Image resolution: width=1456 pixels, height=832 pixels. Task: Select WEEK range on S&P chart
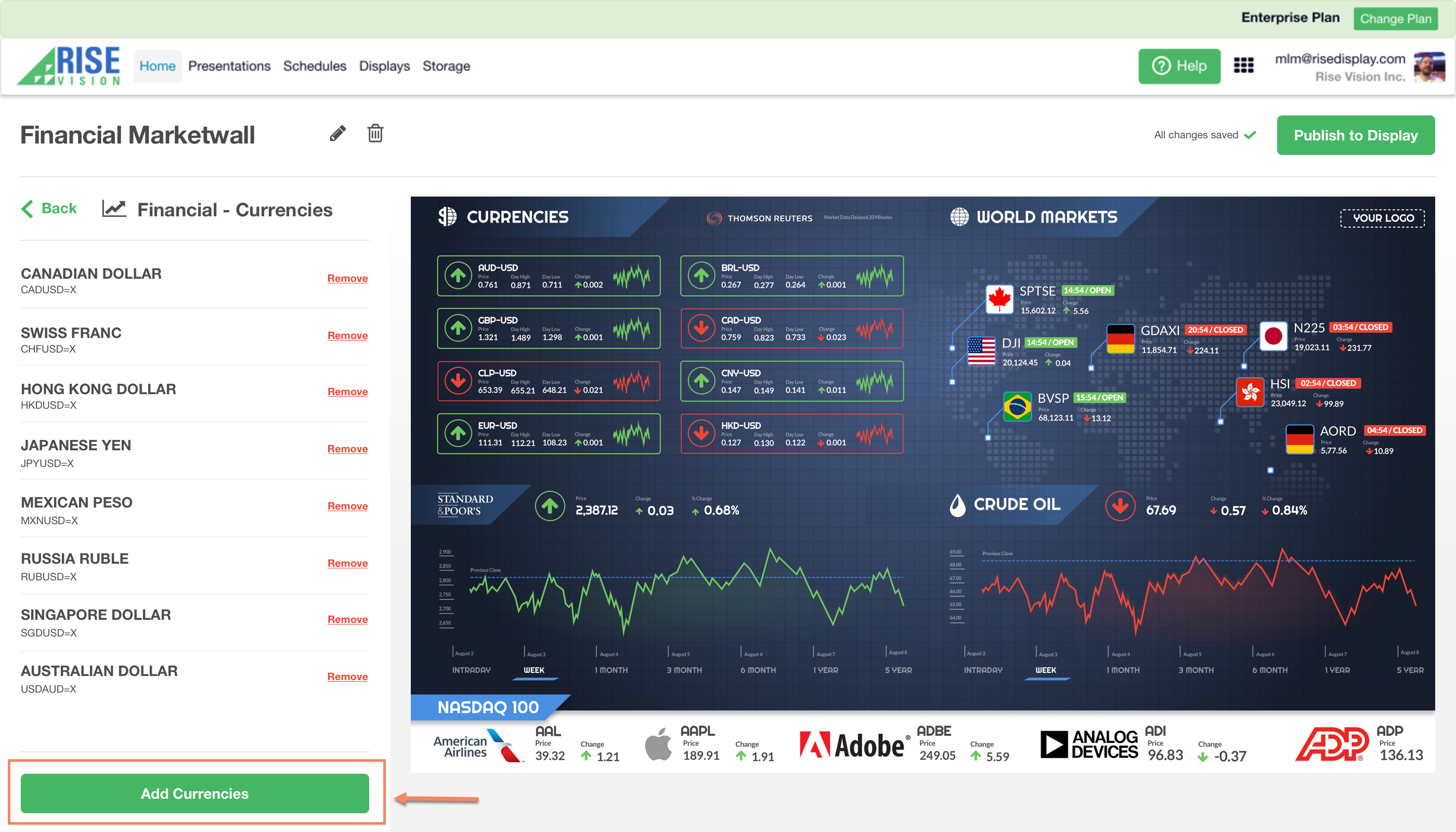coord(534,670)
